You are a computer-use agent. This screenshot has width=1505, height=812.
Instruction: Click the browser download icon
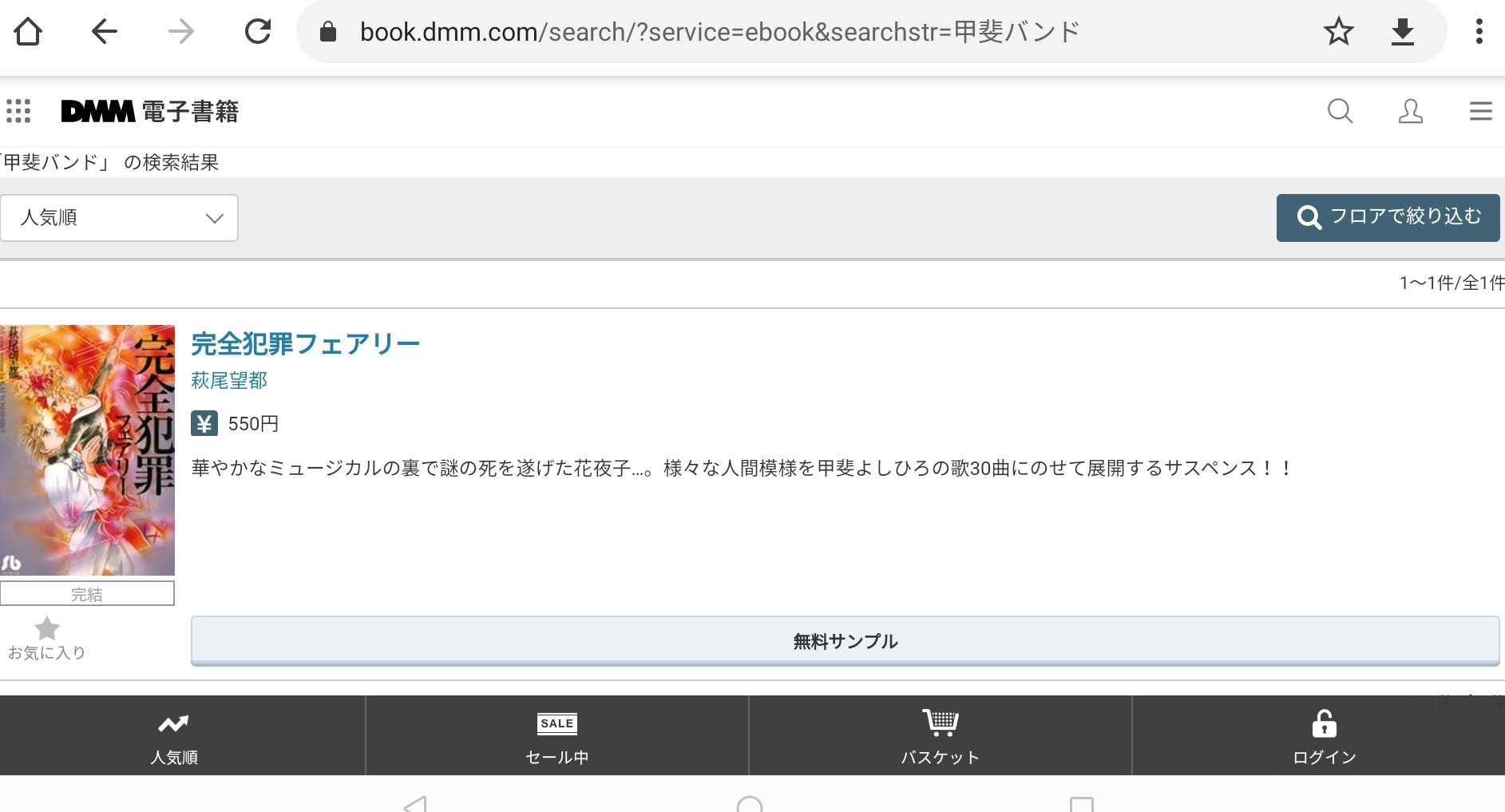[1402, 32]
